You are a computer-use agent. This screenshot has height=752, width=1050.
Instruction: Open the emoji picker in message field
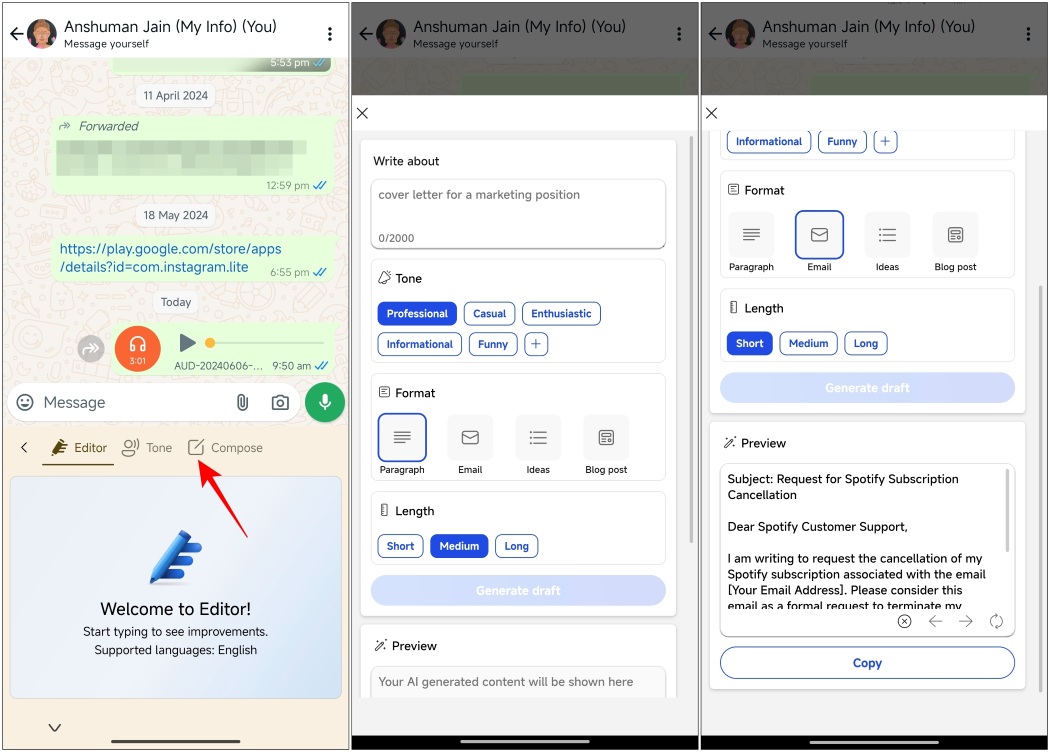pyautogui.click(x=25, y=402)
